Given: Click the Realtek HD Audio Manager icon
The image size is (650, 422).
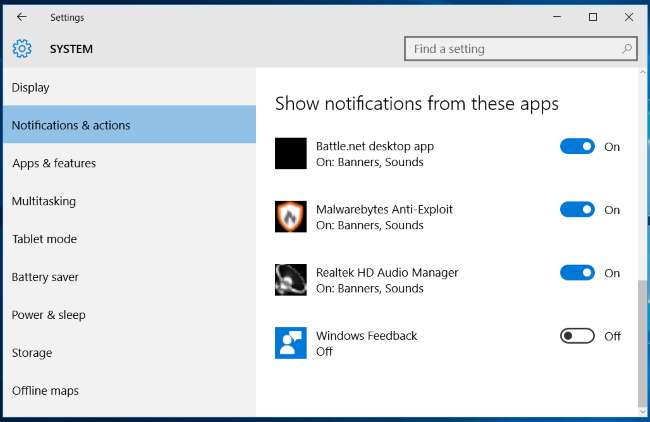Looking at the screenshot, I should tap(290, 279).
